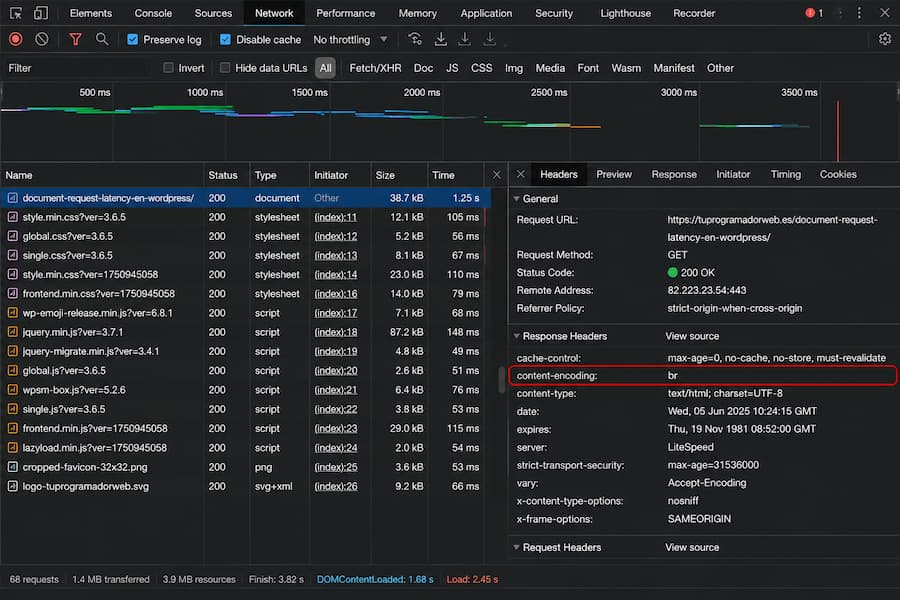Close the request details pane
900x600 pixels.
(520, 174)
